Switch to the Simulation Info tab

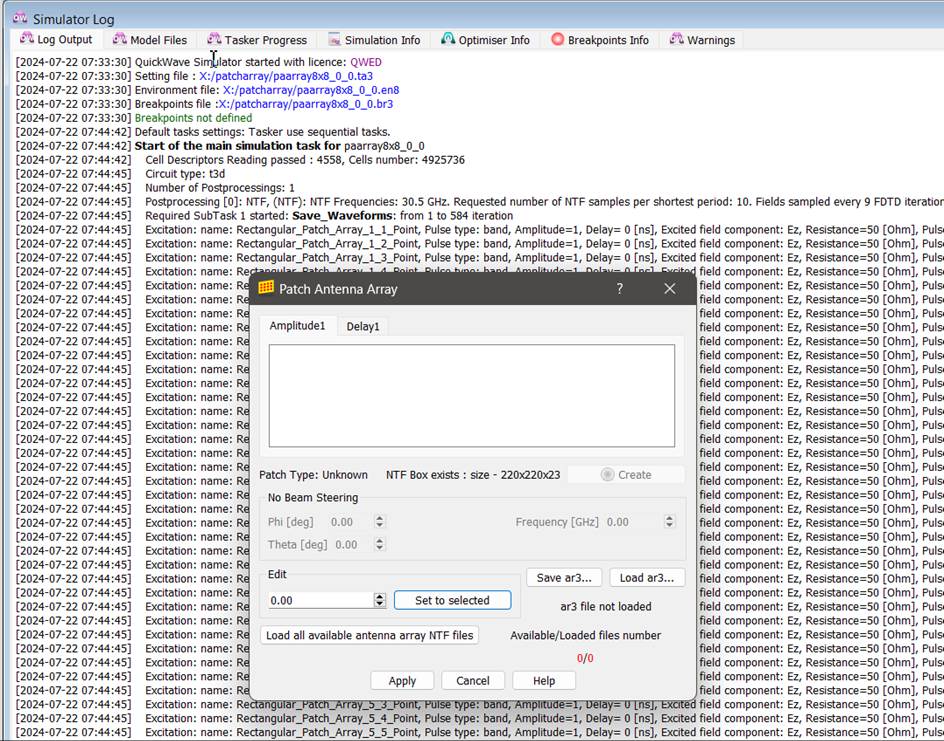click(x=374, y=40)
